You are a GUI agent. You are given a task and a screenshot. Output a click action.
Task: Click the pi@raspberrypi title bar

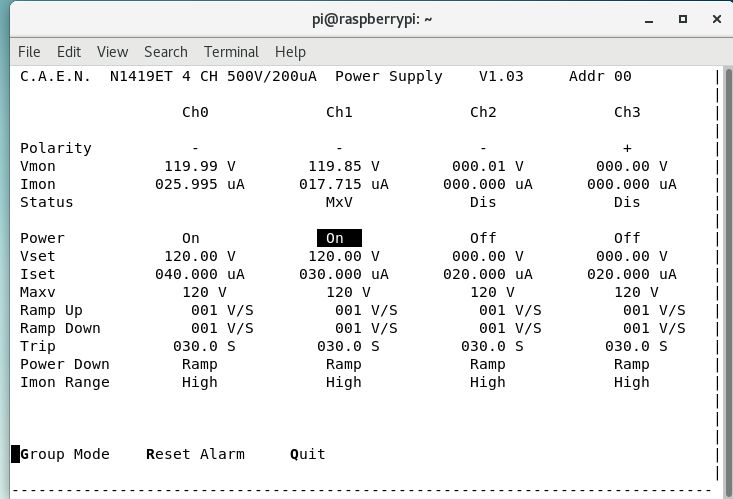(372, 19)
